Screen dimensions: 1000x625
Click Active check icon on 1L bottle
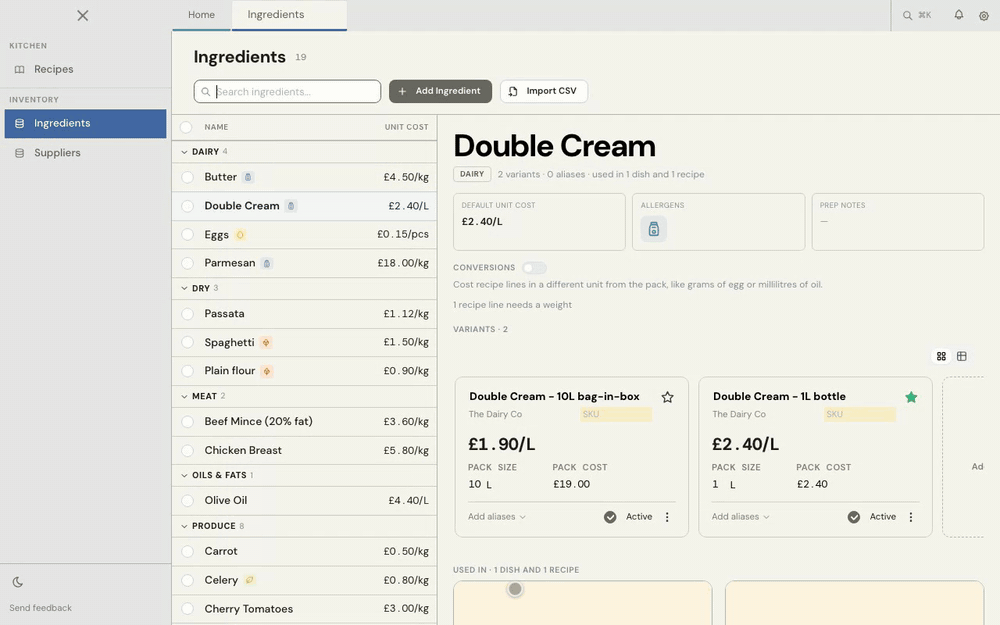pos(854,517)
